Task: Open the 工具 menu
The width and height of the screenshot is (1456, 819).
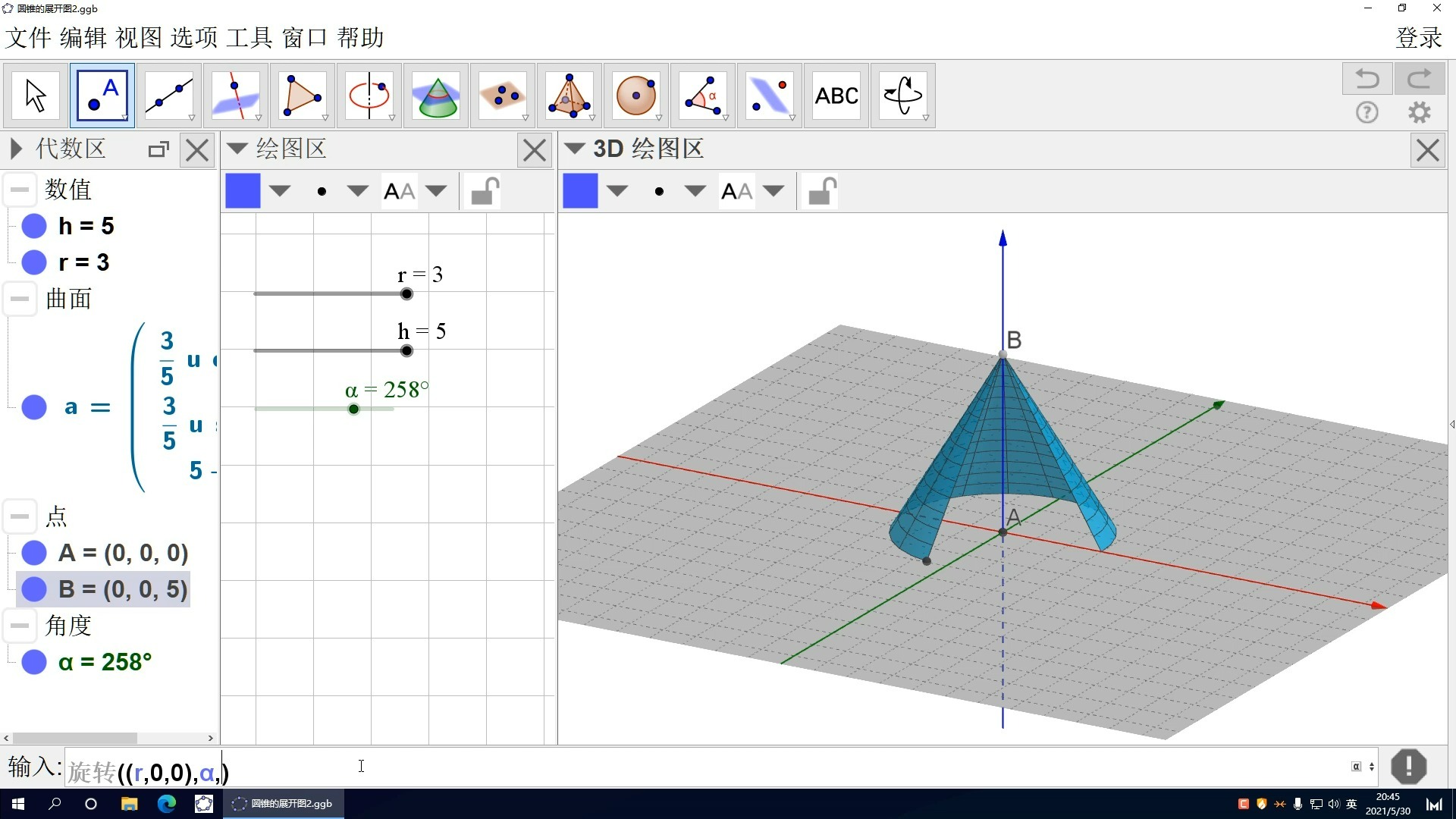Action: point(249,37)
